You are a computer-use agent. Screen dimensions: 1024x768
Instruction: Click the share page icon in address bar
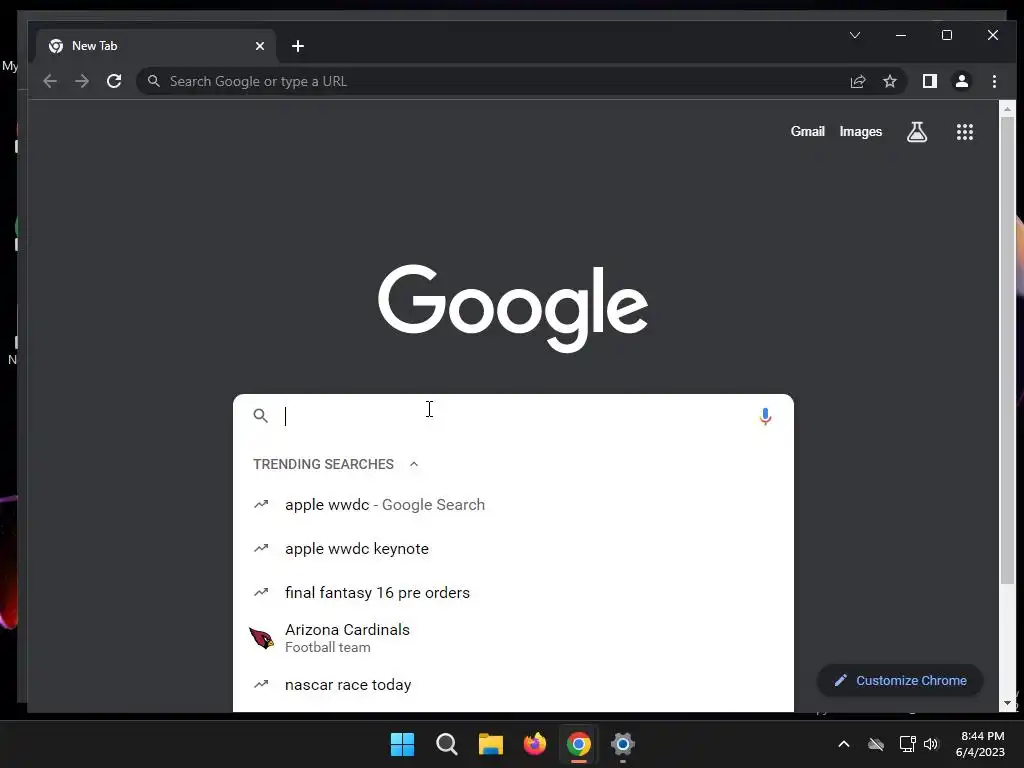857,82
